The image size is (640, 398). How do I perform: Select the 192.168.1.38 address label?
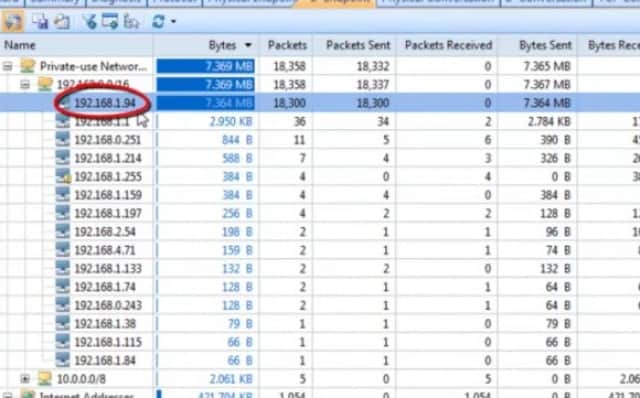[105, 324]
